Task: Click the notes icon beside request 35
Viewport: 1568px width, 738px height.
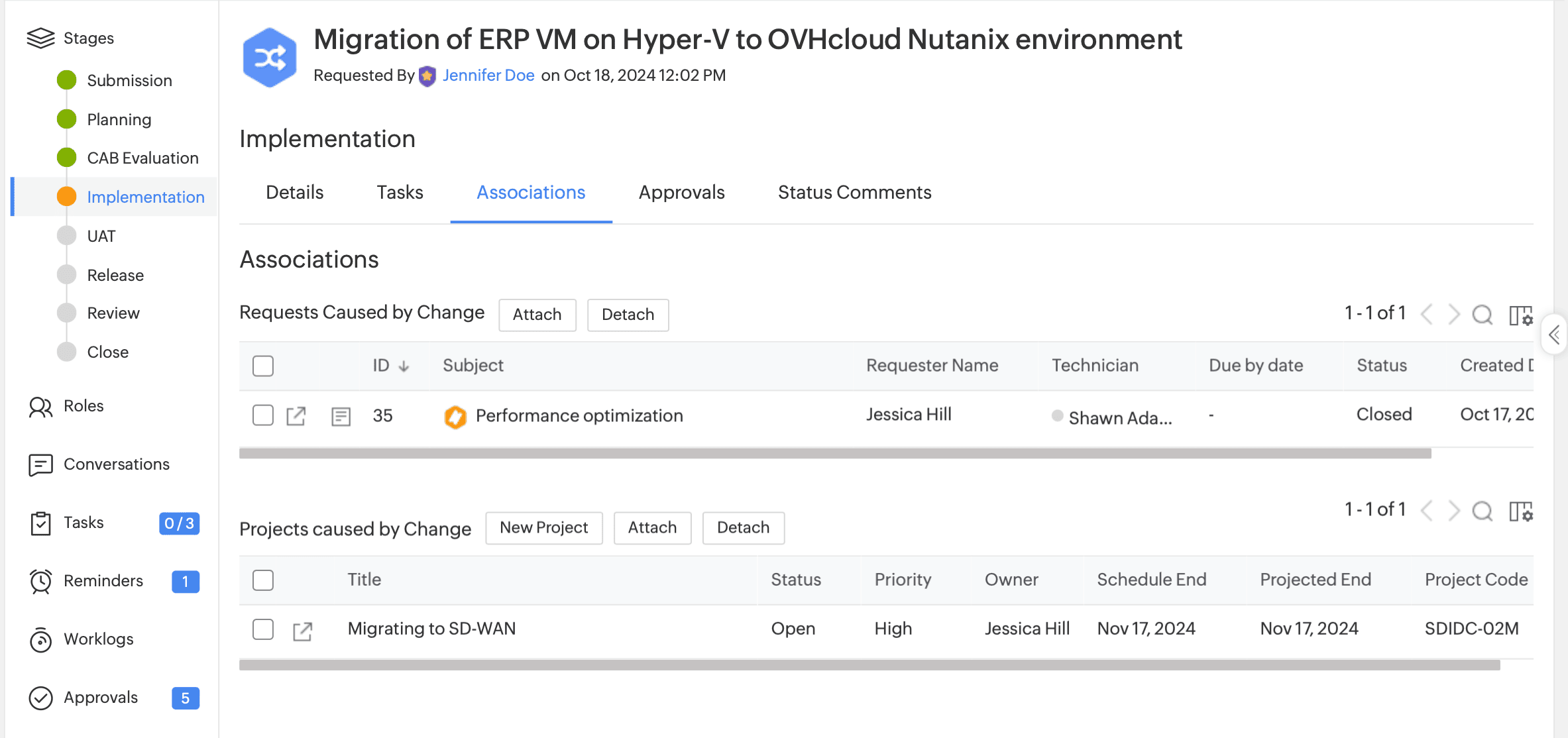Action: tap(341, 416)
